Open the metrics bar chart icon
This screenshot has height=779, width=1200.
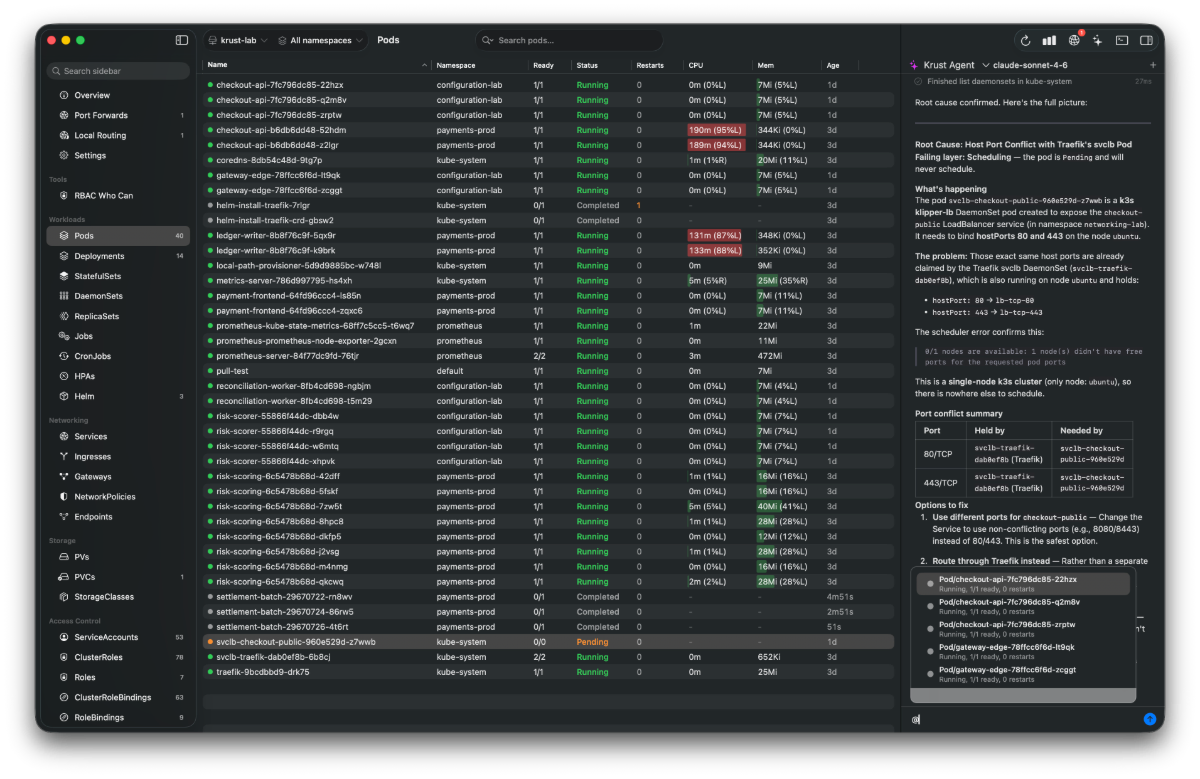(1049, 41)
